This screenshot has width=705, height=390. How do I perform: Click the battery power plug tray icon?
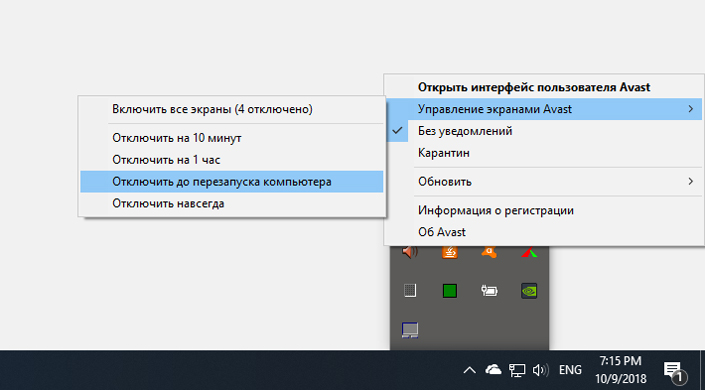click(489, 291)
